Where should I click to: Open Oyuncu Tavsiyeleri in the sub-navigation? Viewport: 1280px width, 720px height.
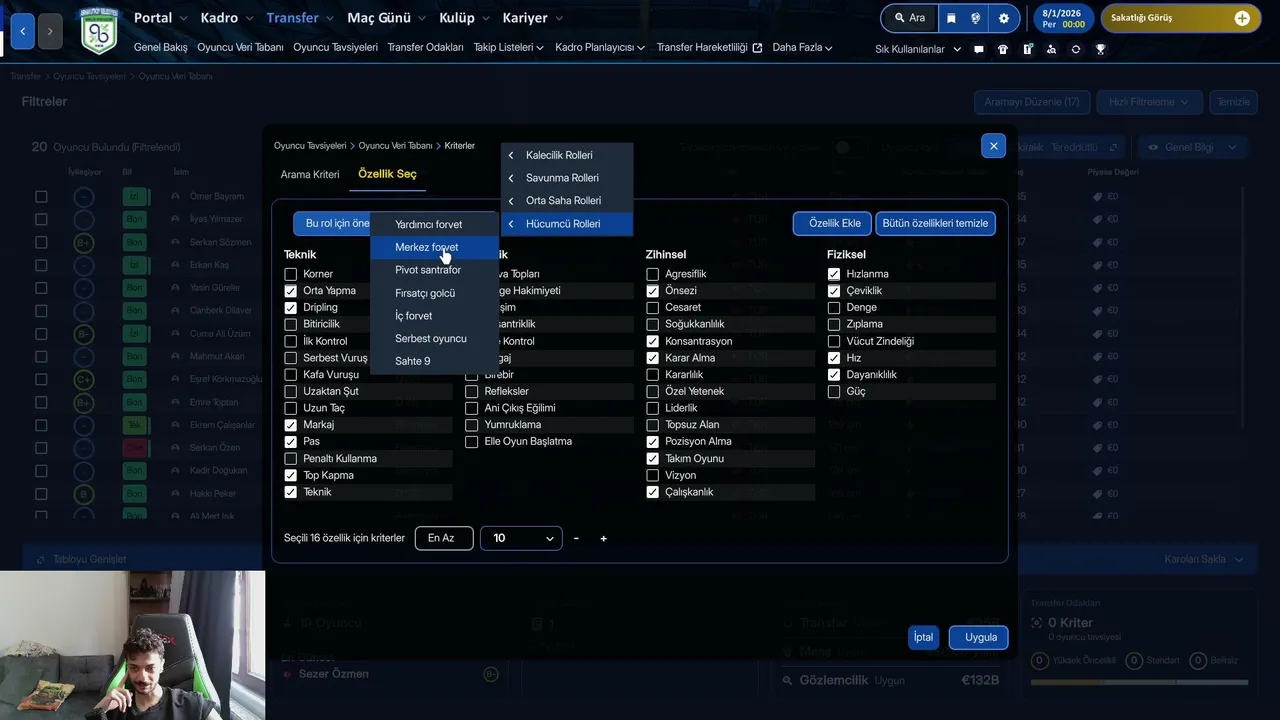pyautogui.click(x=336, y=48)
